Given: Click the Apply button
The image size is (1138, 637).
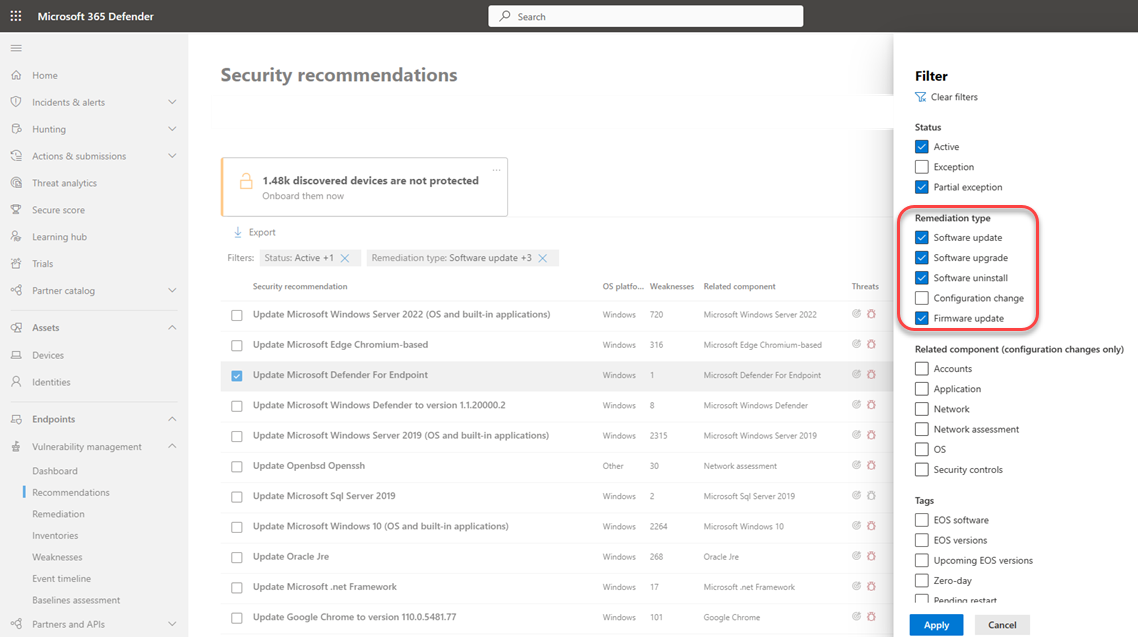Looking at the screenshot, I should tap(936, 625).
